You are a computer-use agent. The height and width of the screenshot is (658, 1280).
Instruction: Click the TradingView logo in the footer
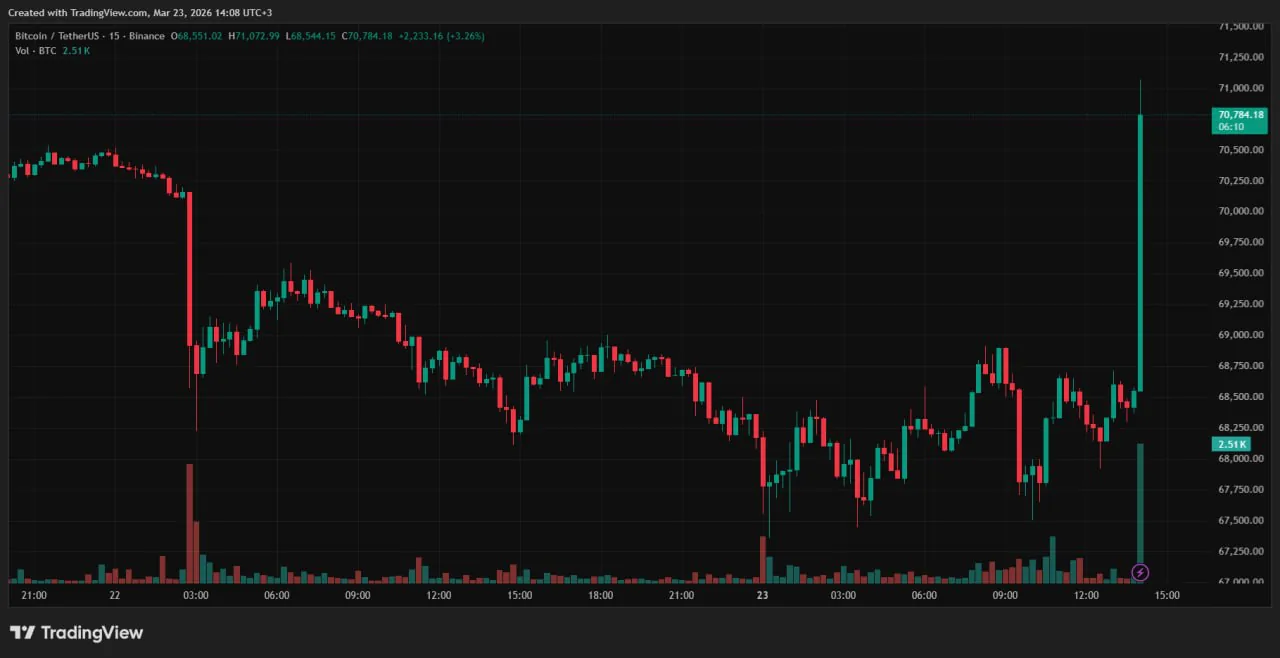pos(77,632)
